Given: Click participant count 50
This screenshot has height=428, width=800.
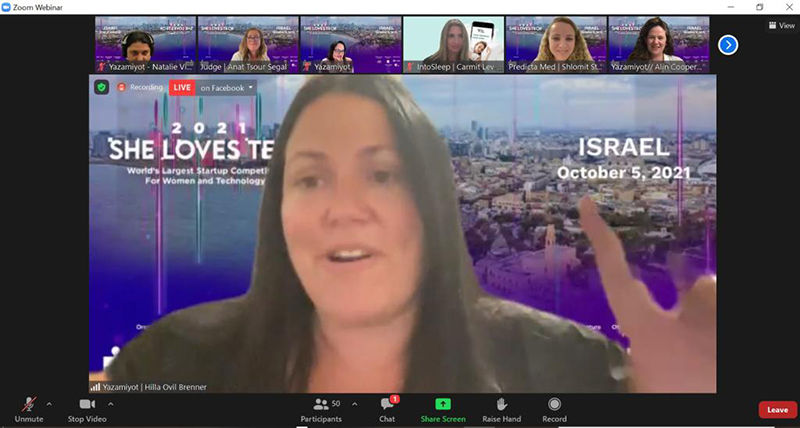Looking at the screenshot, I should [x=336, y=404].
